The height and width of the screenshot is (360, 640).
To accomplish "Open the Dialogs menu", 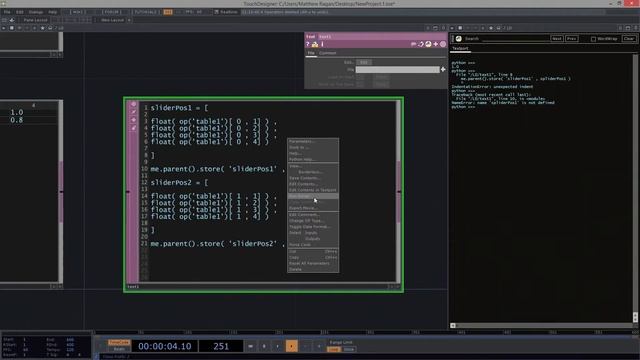I will pyautogui.click(x=36, y=12).
